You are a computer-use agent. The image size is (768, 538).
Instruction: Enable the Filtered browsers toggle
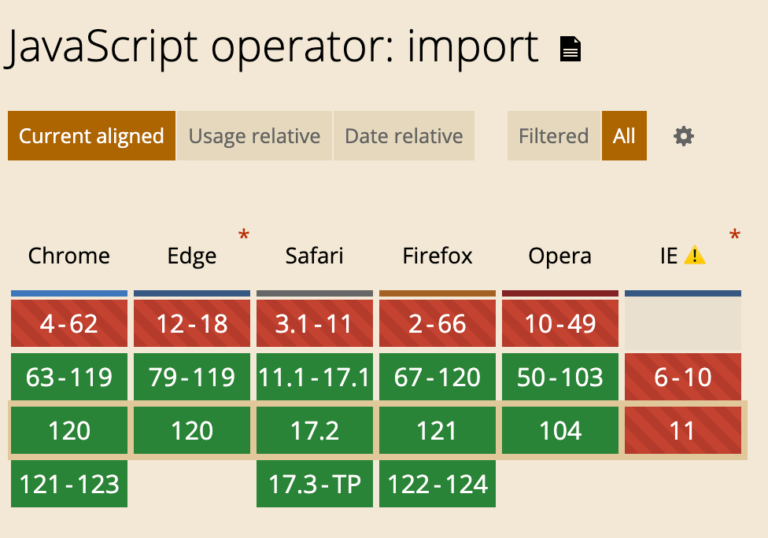553,136
